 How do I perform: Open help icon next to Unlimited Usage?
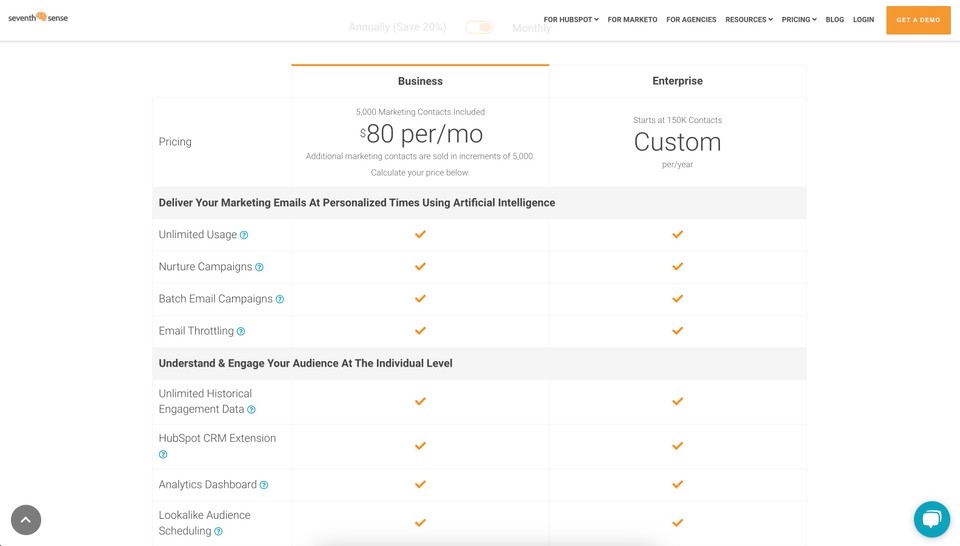click(244, 235)
